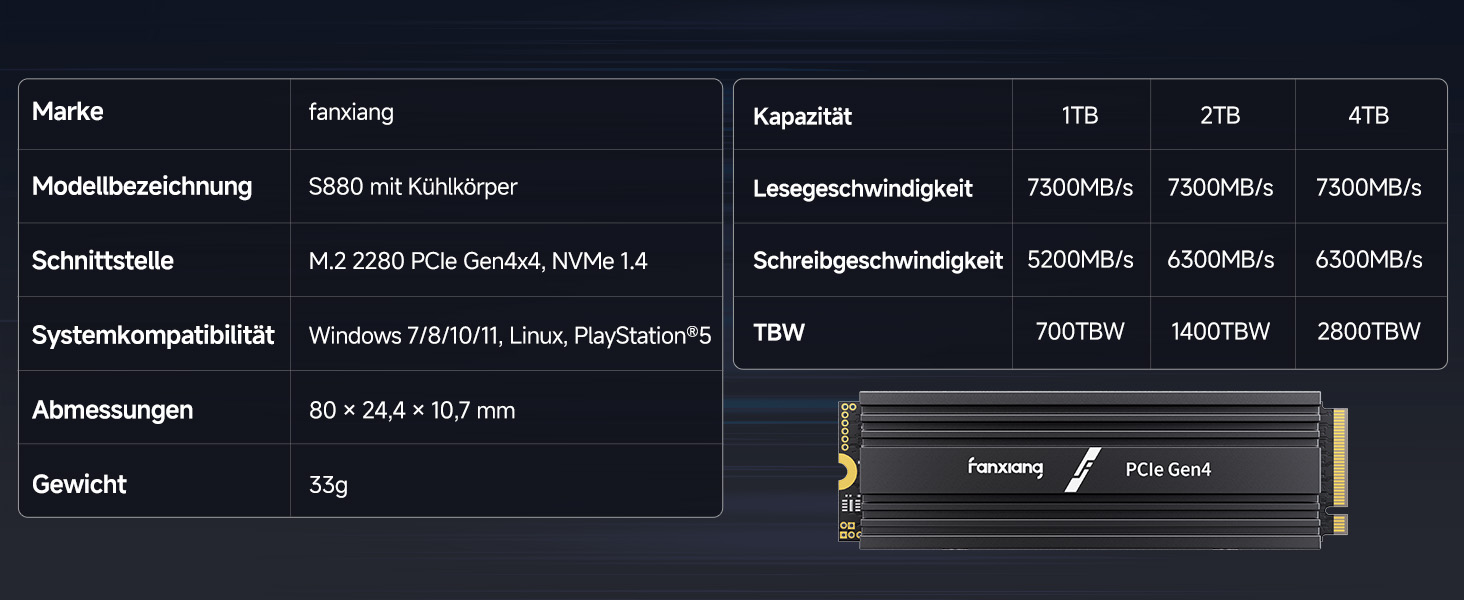Open the Schnittstelle specification entry
The width and height of the screenshot is (1464, 600).
101,260
